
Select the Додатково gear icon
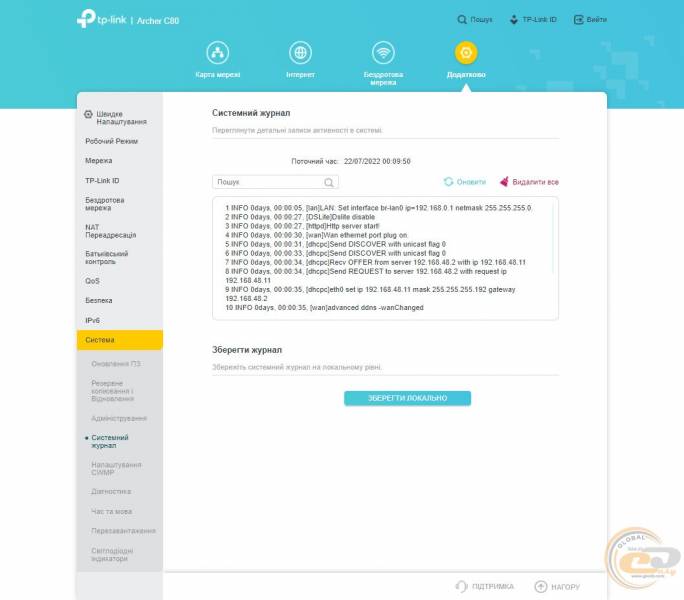click(466, 53)
